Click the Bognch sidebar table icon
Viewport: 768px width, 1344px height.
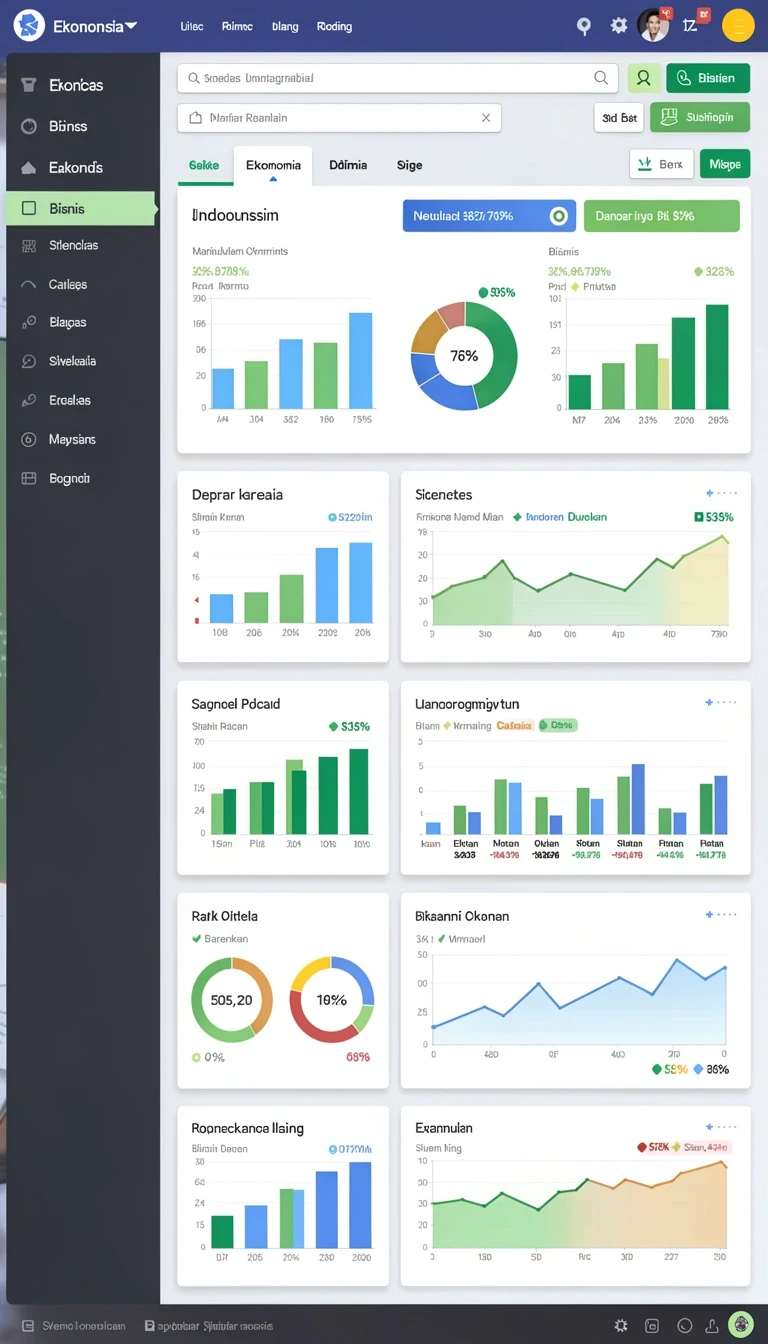(29, 478)
